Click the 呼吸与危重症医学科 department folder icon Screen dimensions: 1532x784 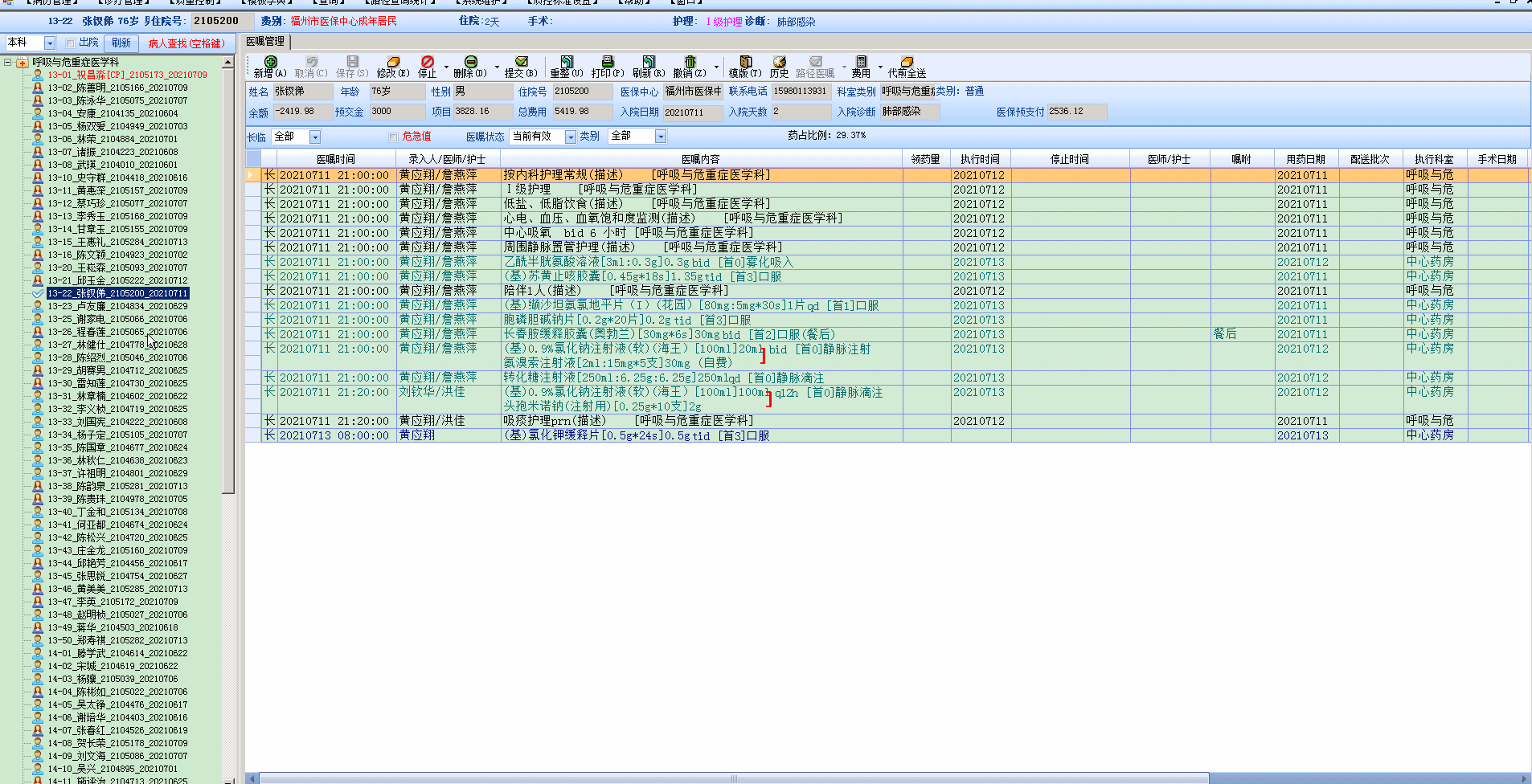(23, 62)
